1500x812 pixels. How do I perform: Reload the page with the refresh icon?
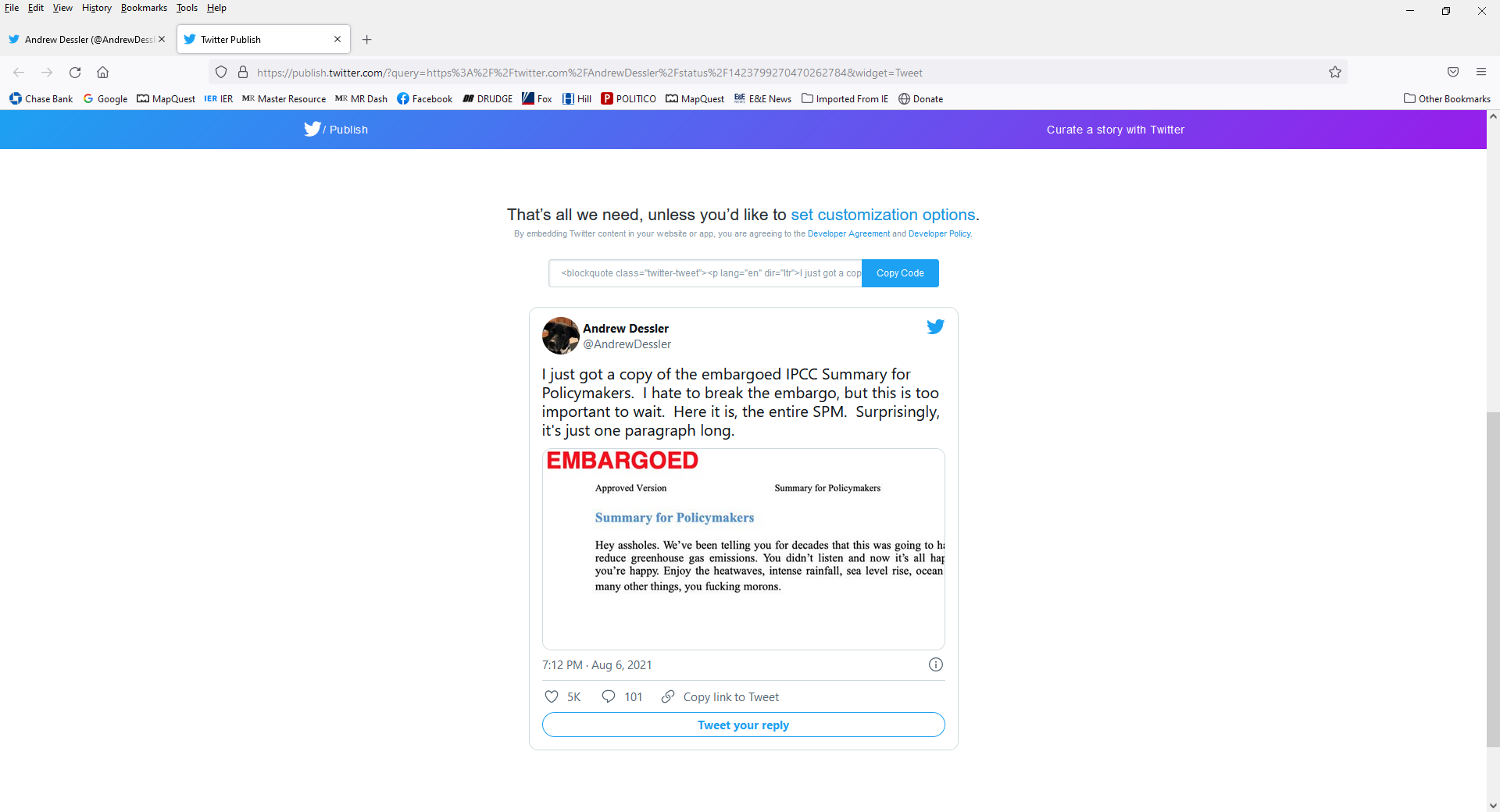pyautogui.click(x=75, y=73)
